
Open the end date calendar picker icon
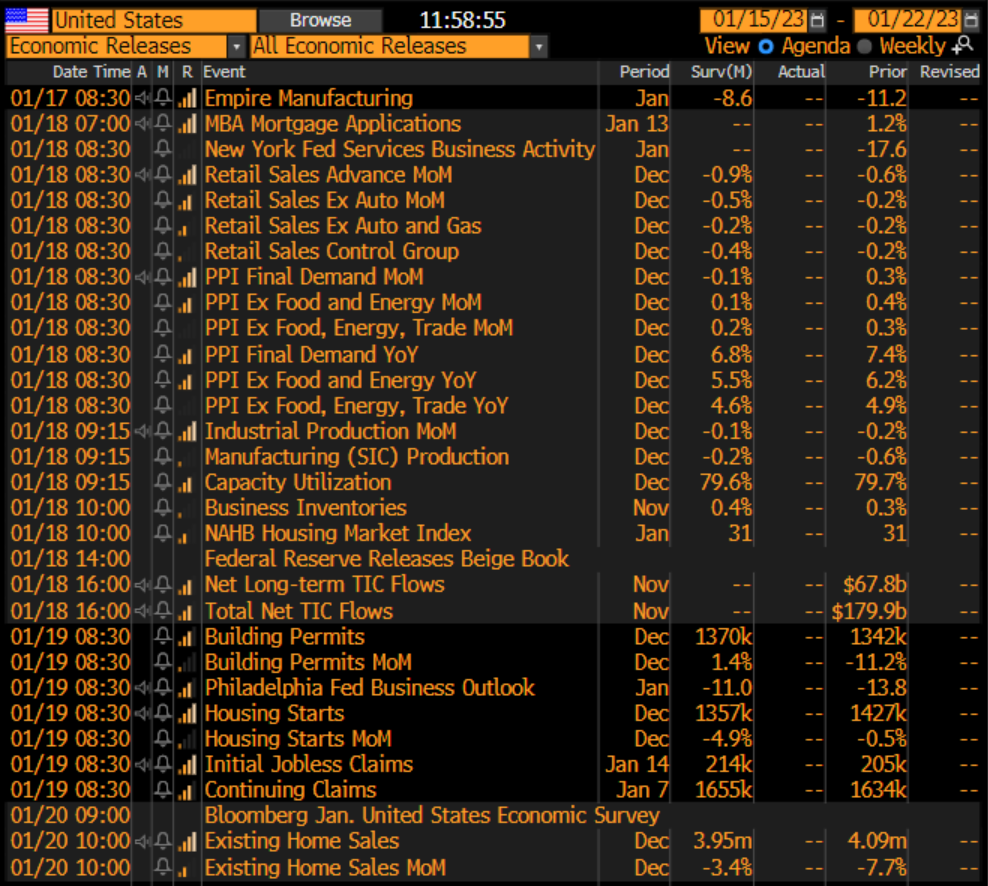pyautogui.click(x=972, y=20)
